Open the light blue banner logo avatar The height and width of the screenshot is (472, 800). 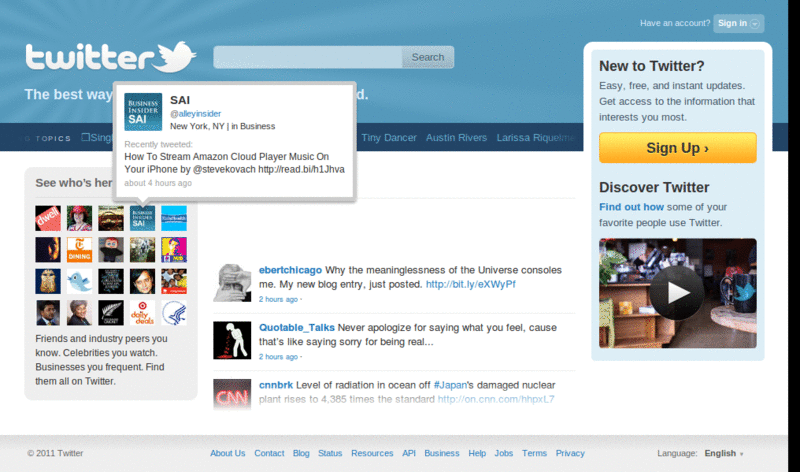click(174, 218)
